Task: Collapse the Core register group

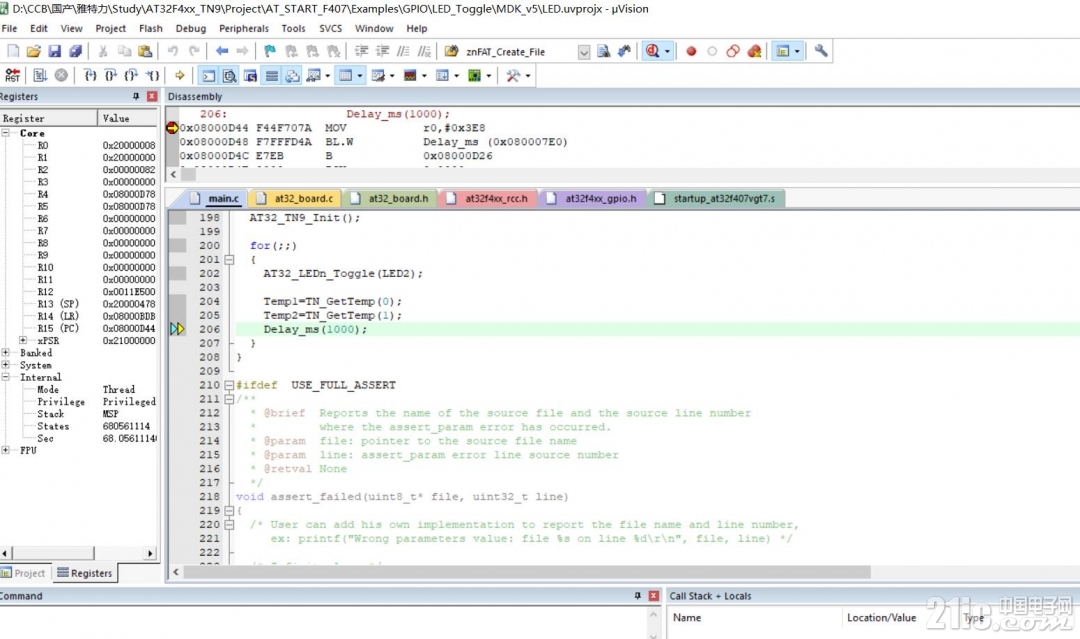Action: [6, 133]
